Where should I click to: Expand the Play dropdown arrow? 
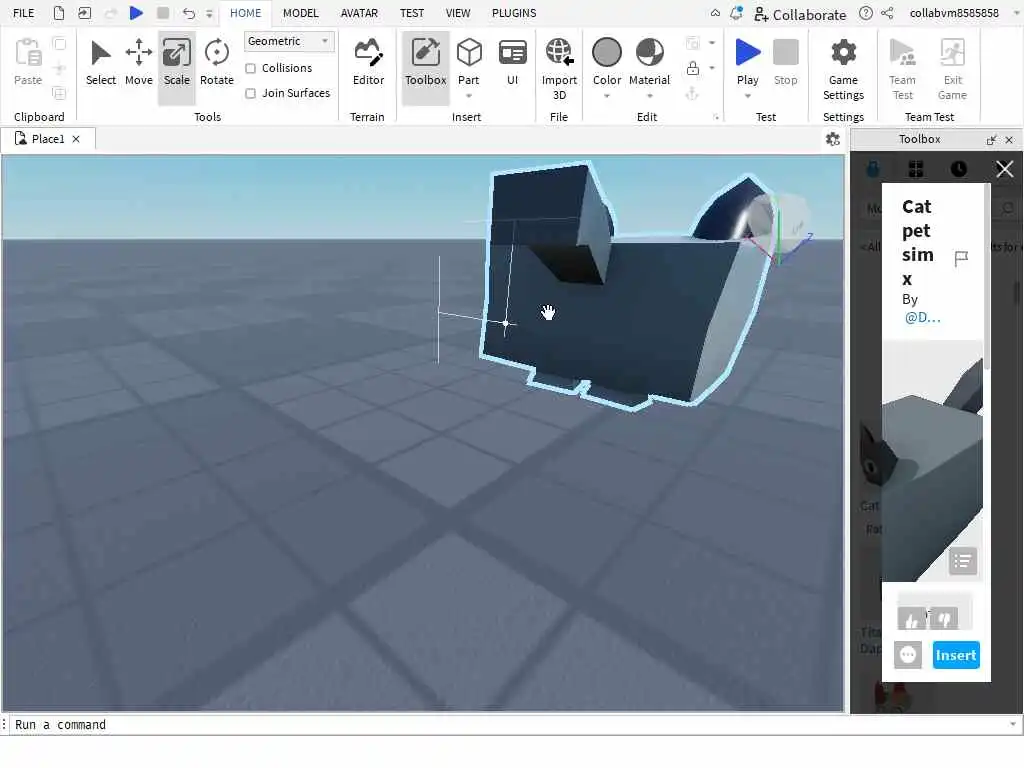coord(747,96)
